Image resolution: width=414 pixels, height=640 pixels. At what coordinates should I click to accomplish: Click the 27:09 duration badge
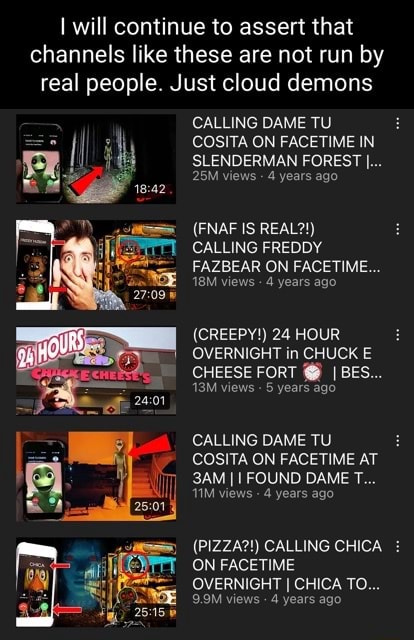click(x=150, y=295)
